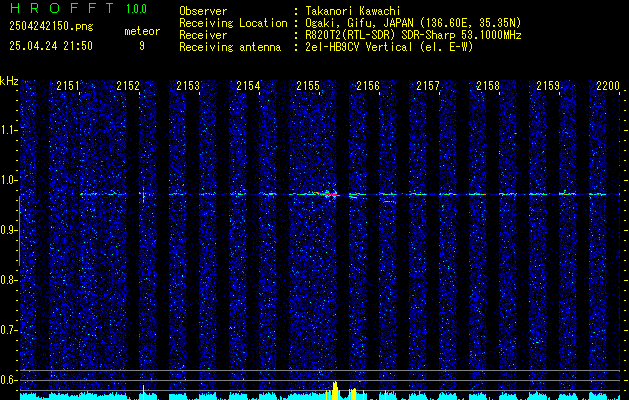
Task: Click the receiving location Ogaki, Gifu, JAPAN
Action: [413, 23]
